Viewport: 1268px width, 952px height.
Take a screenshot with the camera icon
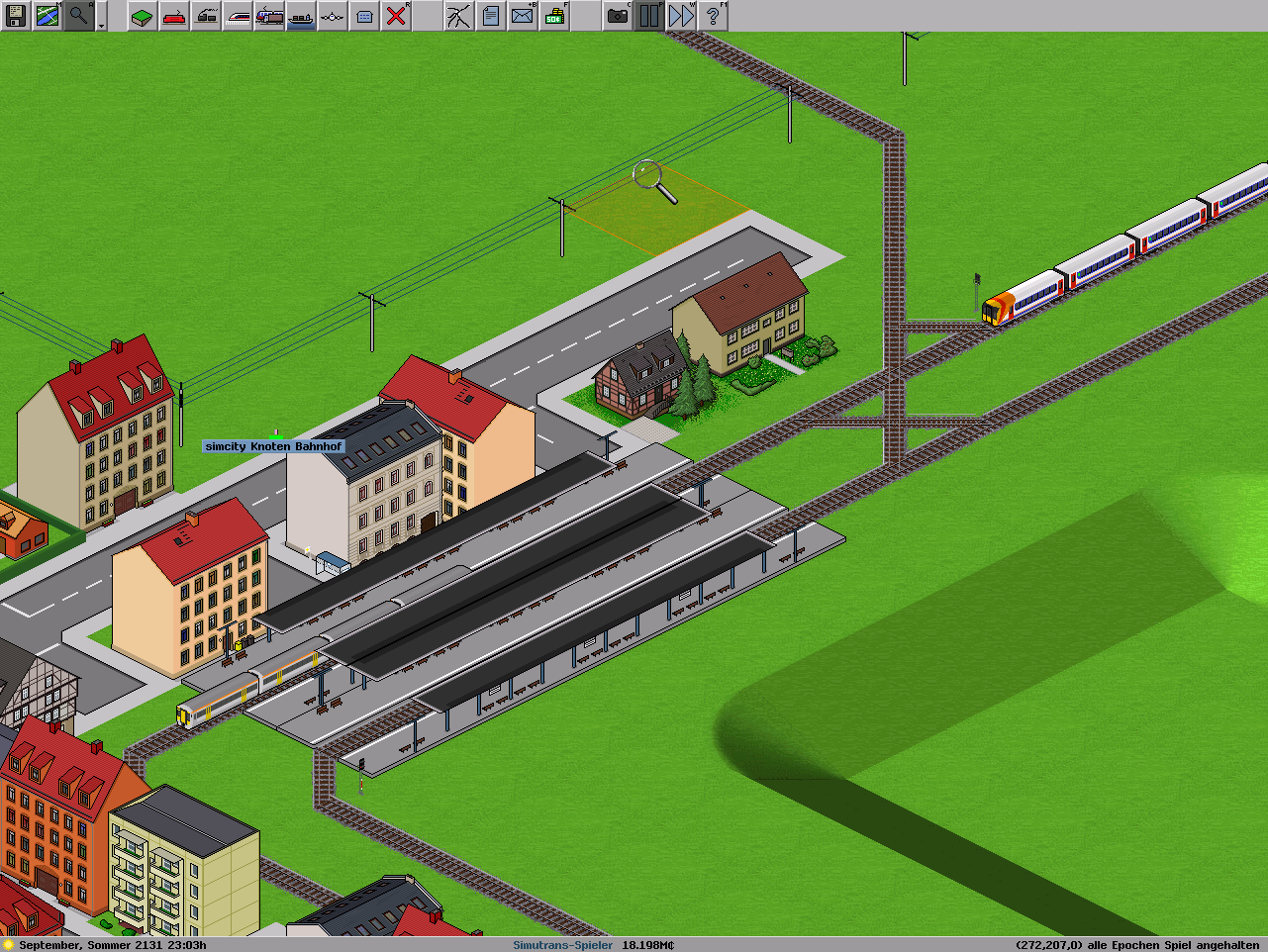pos(618,16)
